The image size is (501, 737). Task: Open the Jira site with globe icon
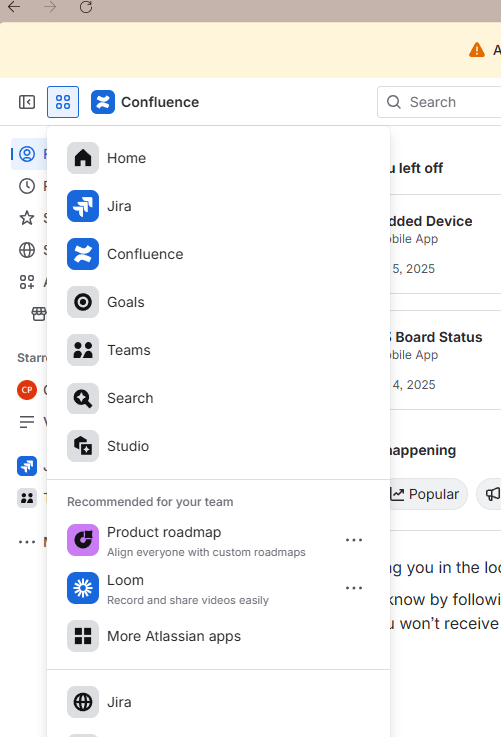pos(218,702)
